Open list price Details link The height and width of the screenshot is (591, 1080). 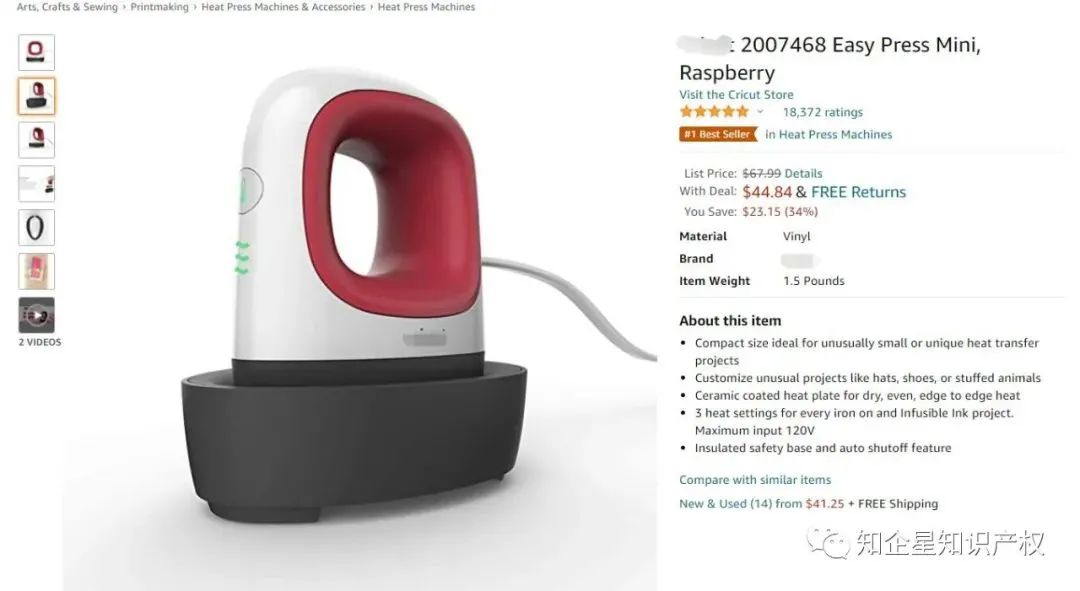803,174
